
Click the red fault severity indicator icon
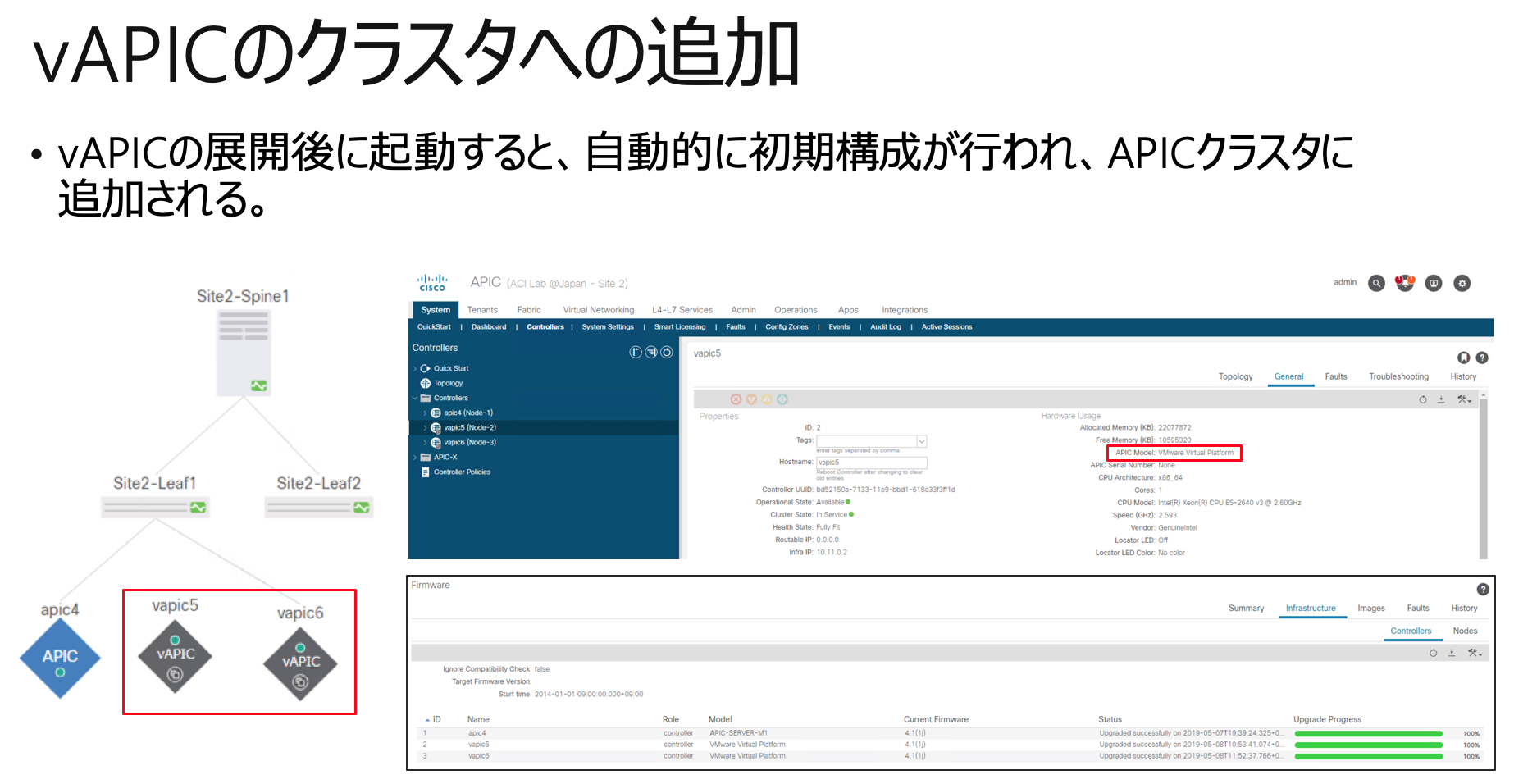coord(736,399)
